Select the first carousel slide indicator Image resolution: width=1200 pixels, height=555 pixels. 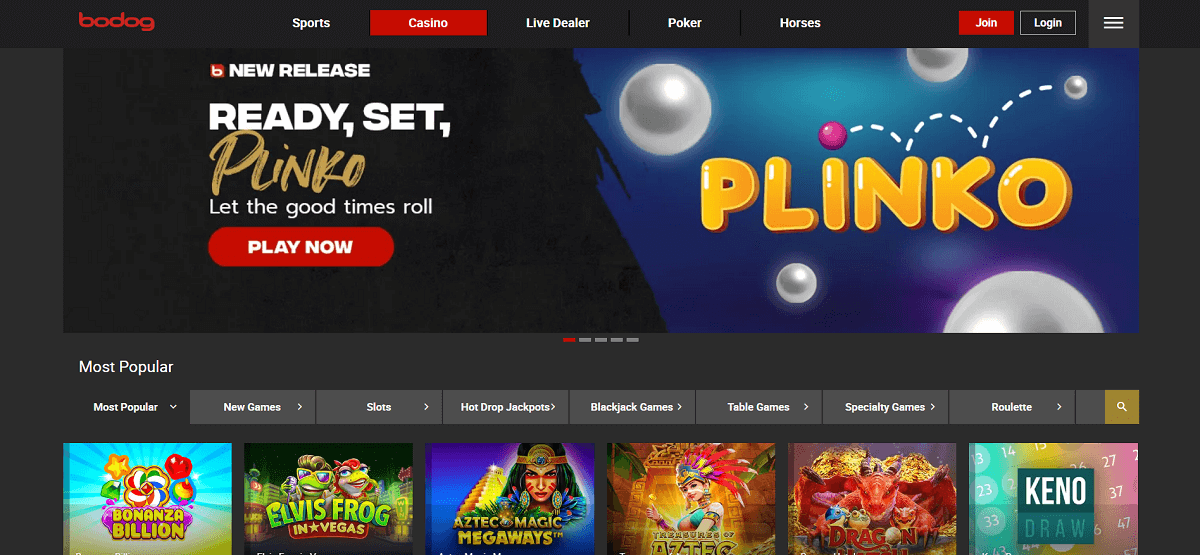pyautogui.click(x=569, y=340)
